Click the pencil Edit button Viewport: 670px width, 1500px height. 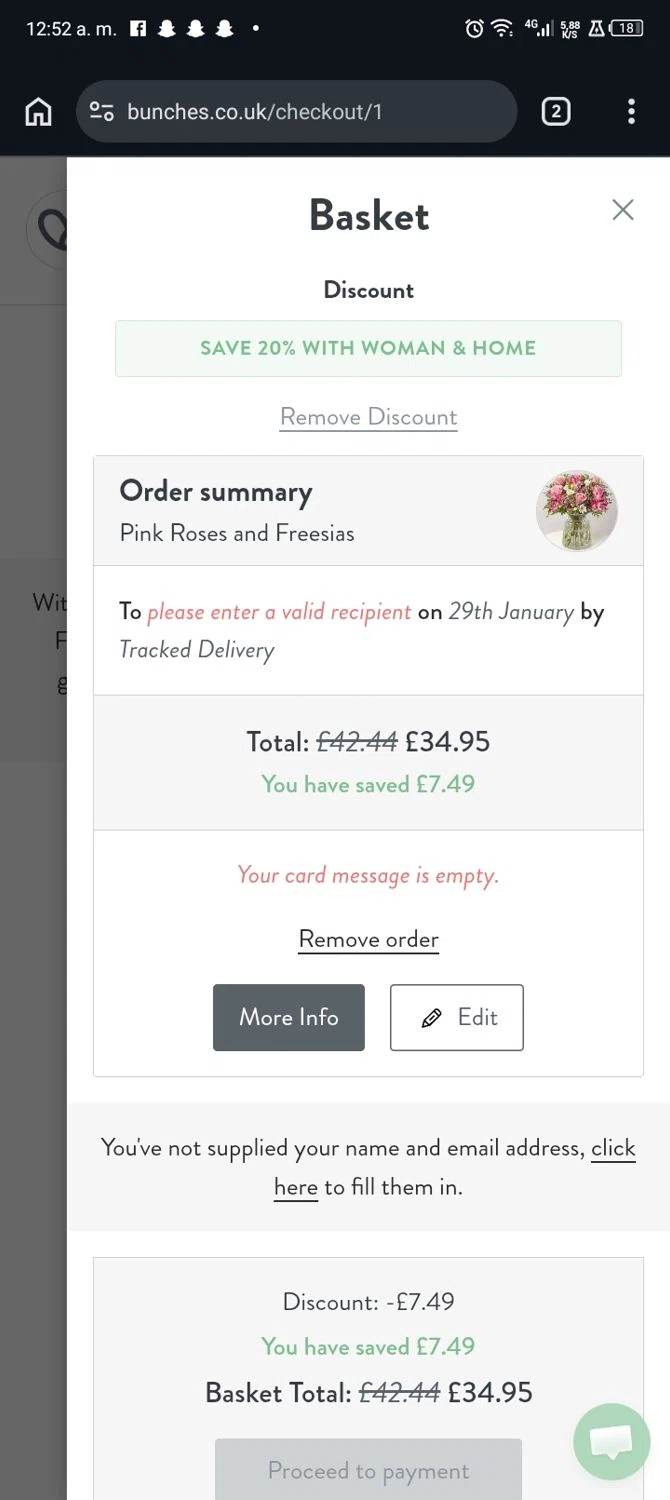[457, 1018]
